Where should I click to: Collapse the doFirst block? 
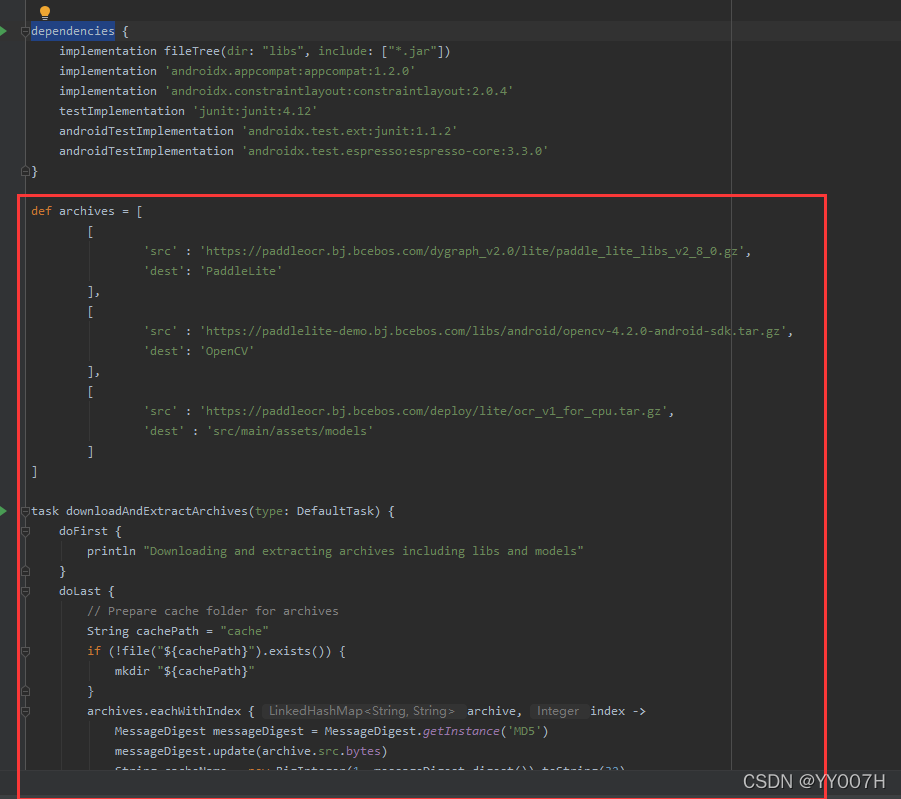pos(24,531)
